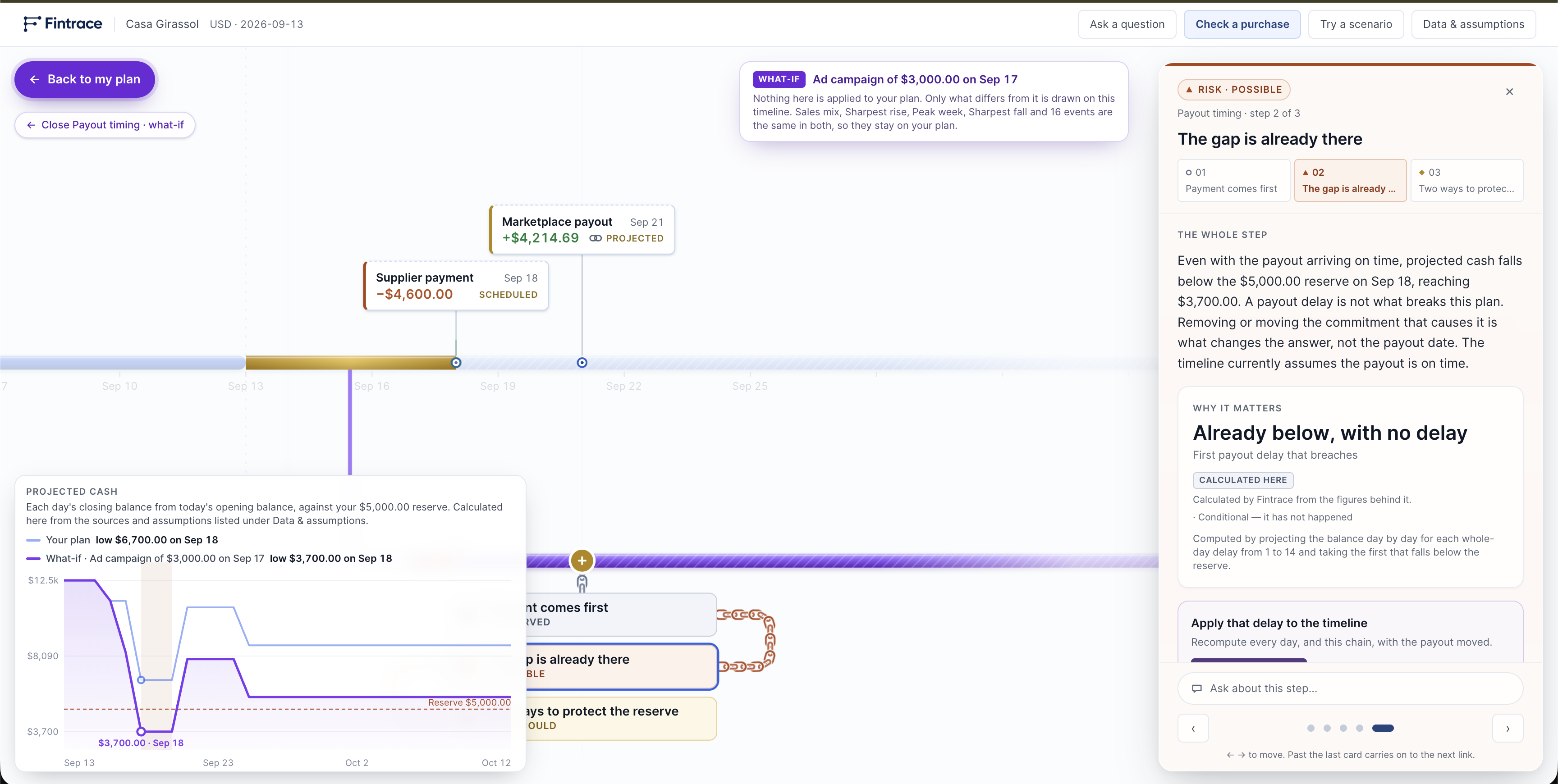The width and height of the screenshot is (1558, 784).
Task: Switch to the Try a scenario tab
Action: click(1356, 24)
